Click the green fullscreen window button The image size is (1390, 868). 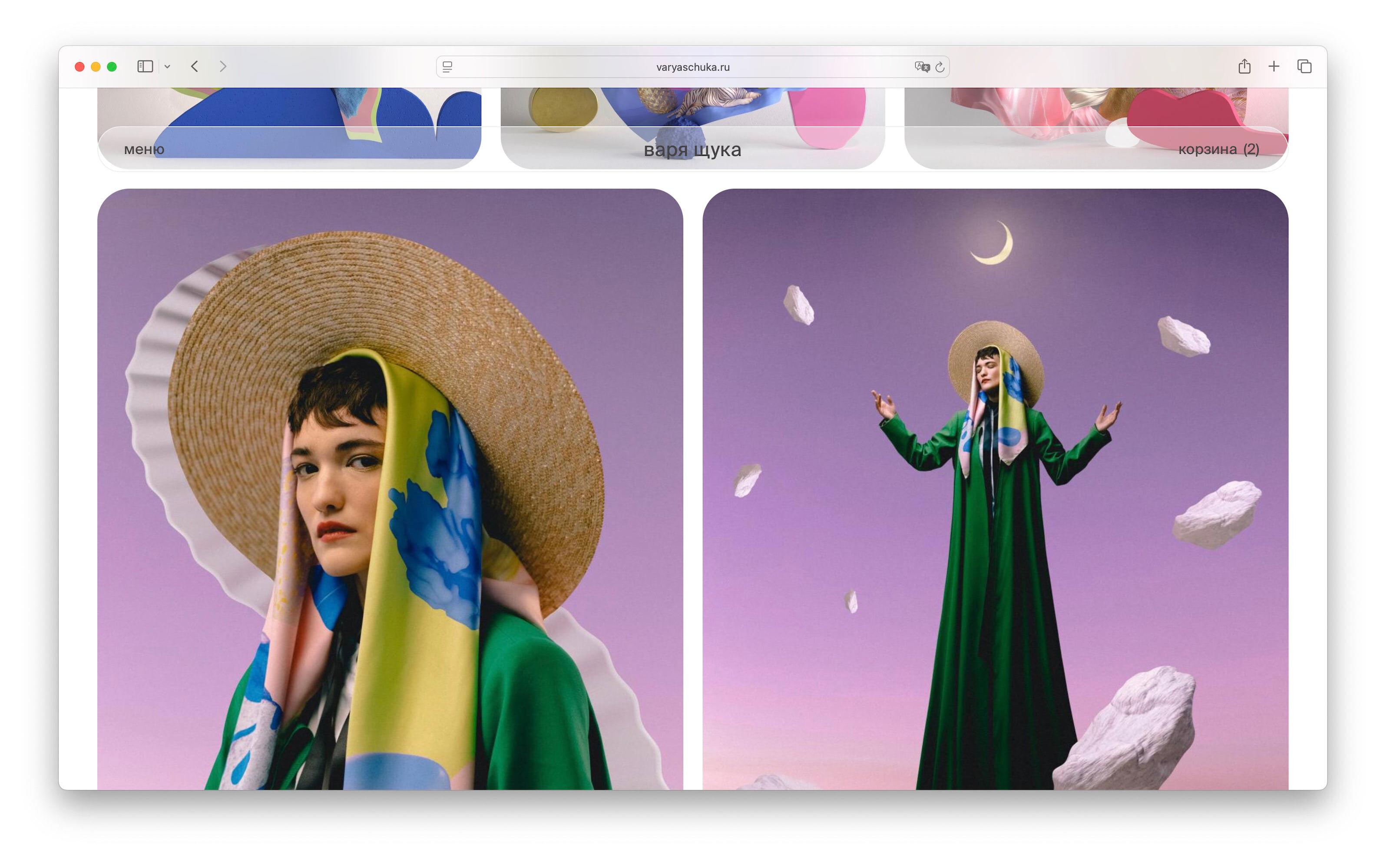(x=112, y=66)
